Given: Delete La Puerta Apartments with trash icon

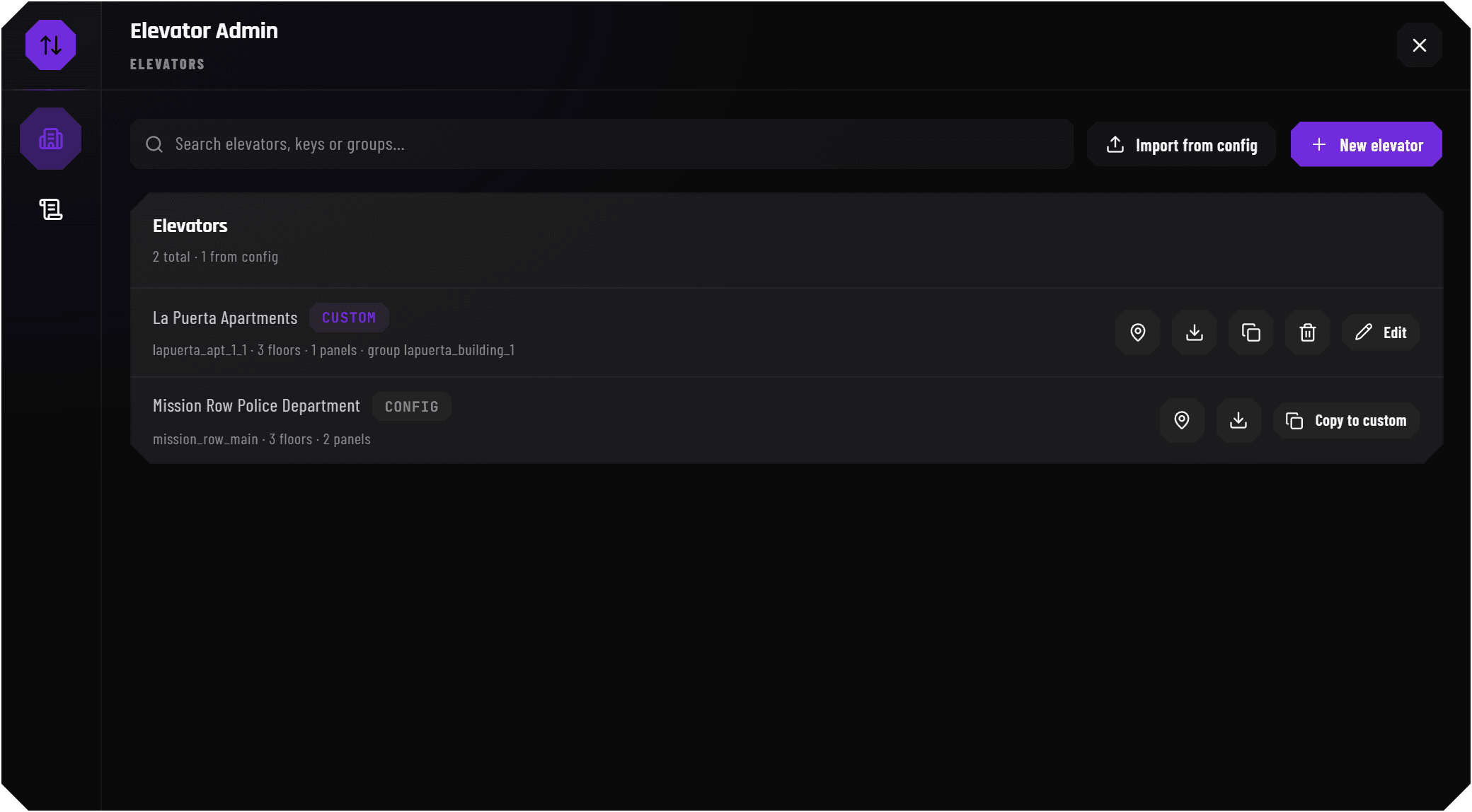Looking at the screenshot, I should (1307, 332).
